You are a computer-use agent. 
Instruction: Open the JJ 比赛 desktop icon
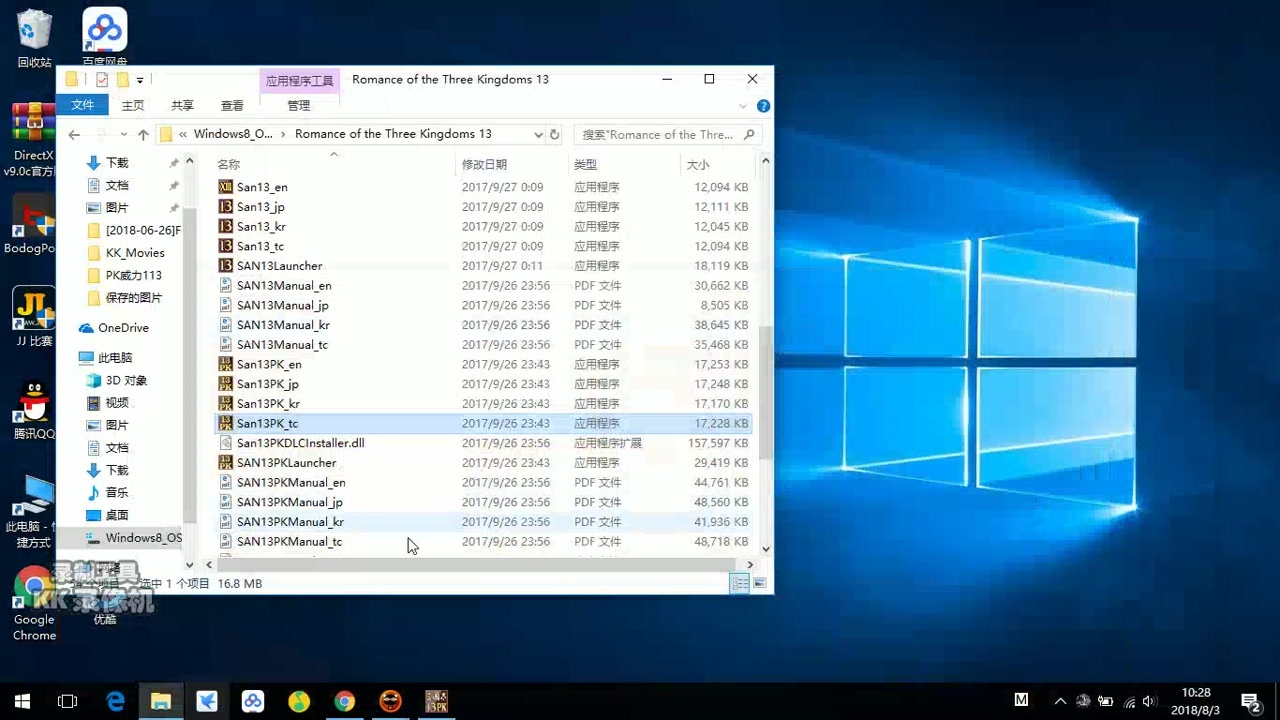coord(34,317)
